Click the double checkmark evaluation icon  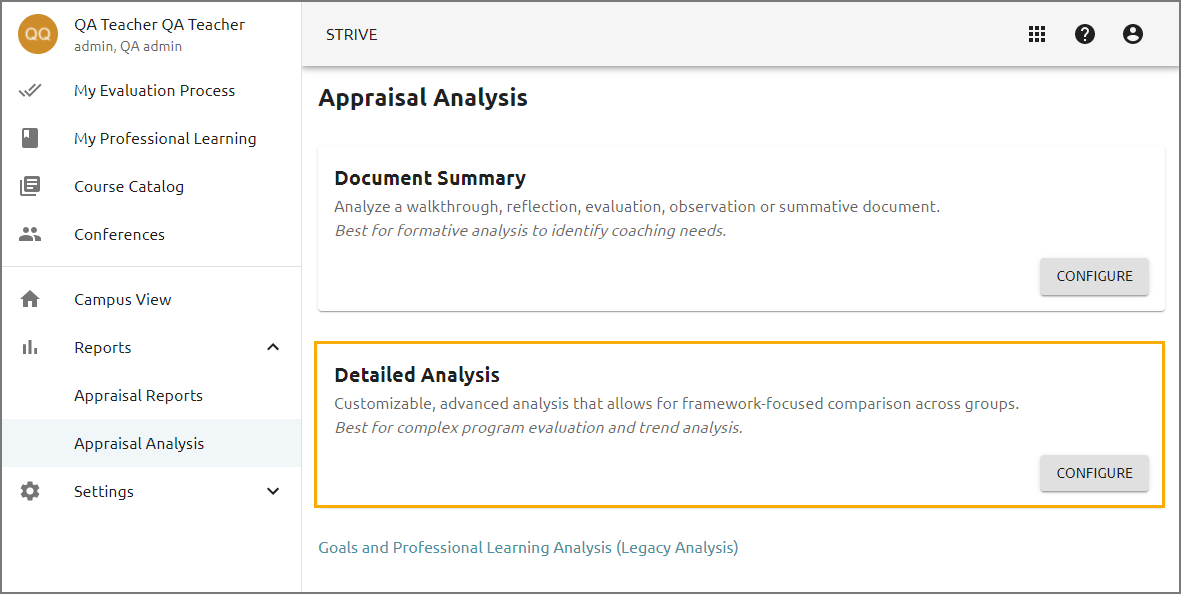(30, 90)
